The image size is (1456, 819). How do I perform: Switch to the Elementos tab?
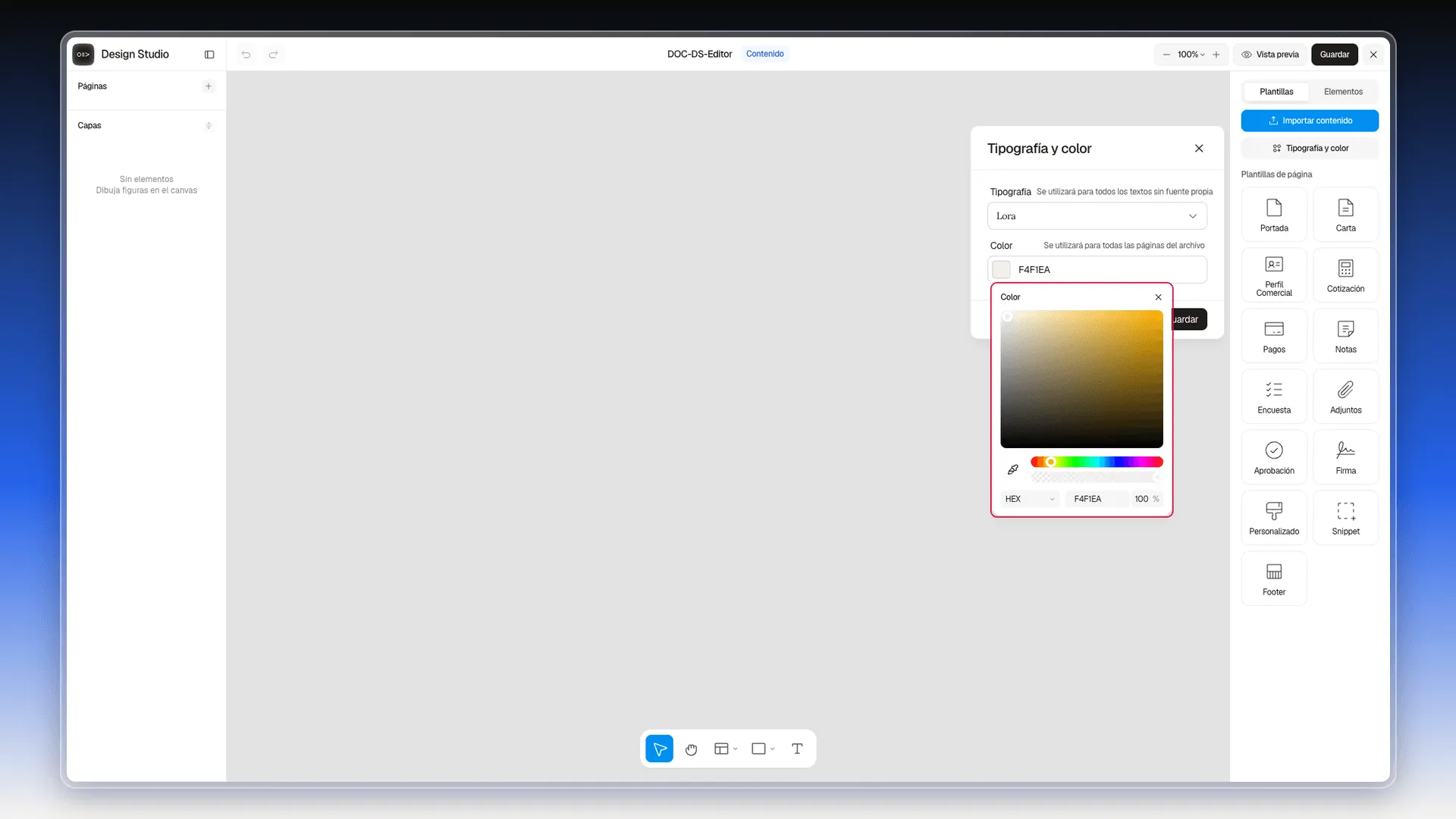(x=1343, y=92)
